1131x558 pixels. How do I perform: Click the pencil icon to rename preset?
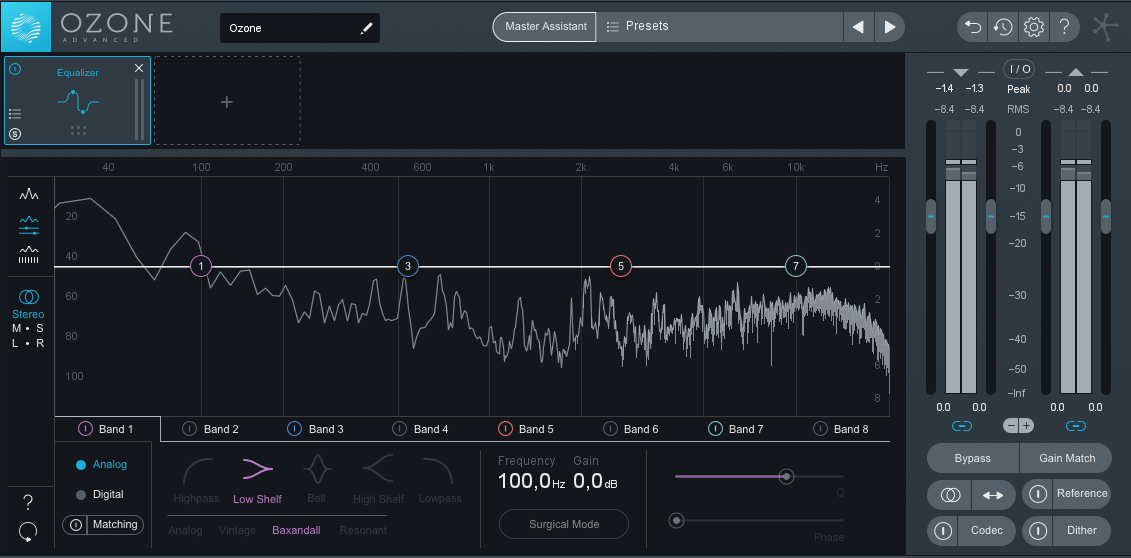[x=366, y=28]
